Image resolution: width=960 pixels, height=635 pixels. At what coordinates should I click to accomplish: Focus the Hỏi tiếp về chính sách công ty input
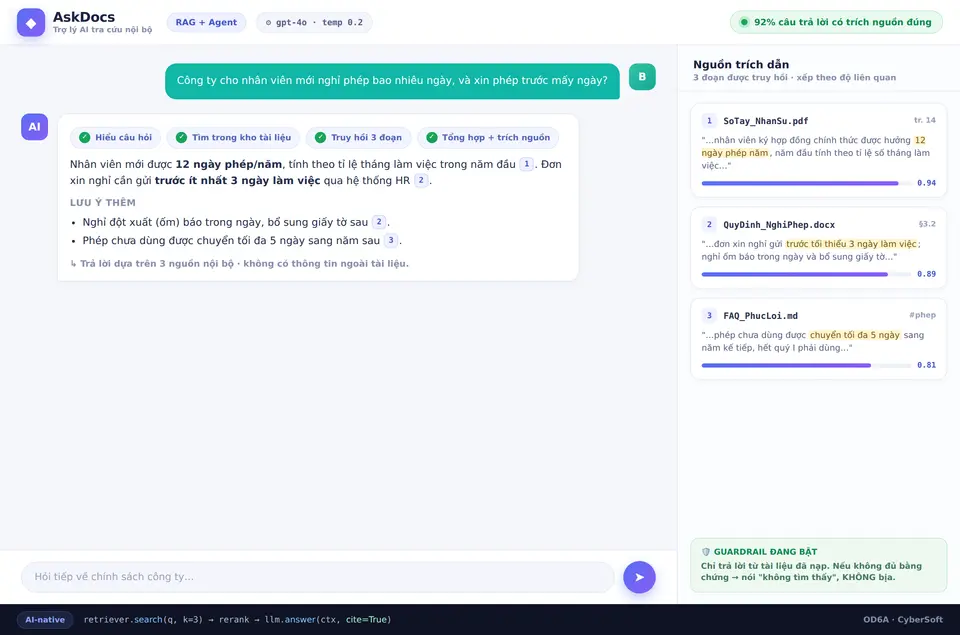[318, 577]
